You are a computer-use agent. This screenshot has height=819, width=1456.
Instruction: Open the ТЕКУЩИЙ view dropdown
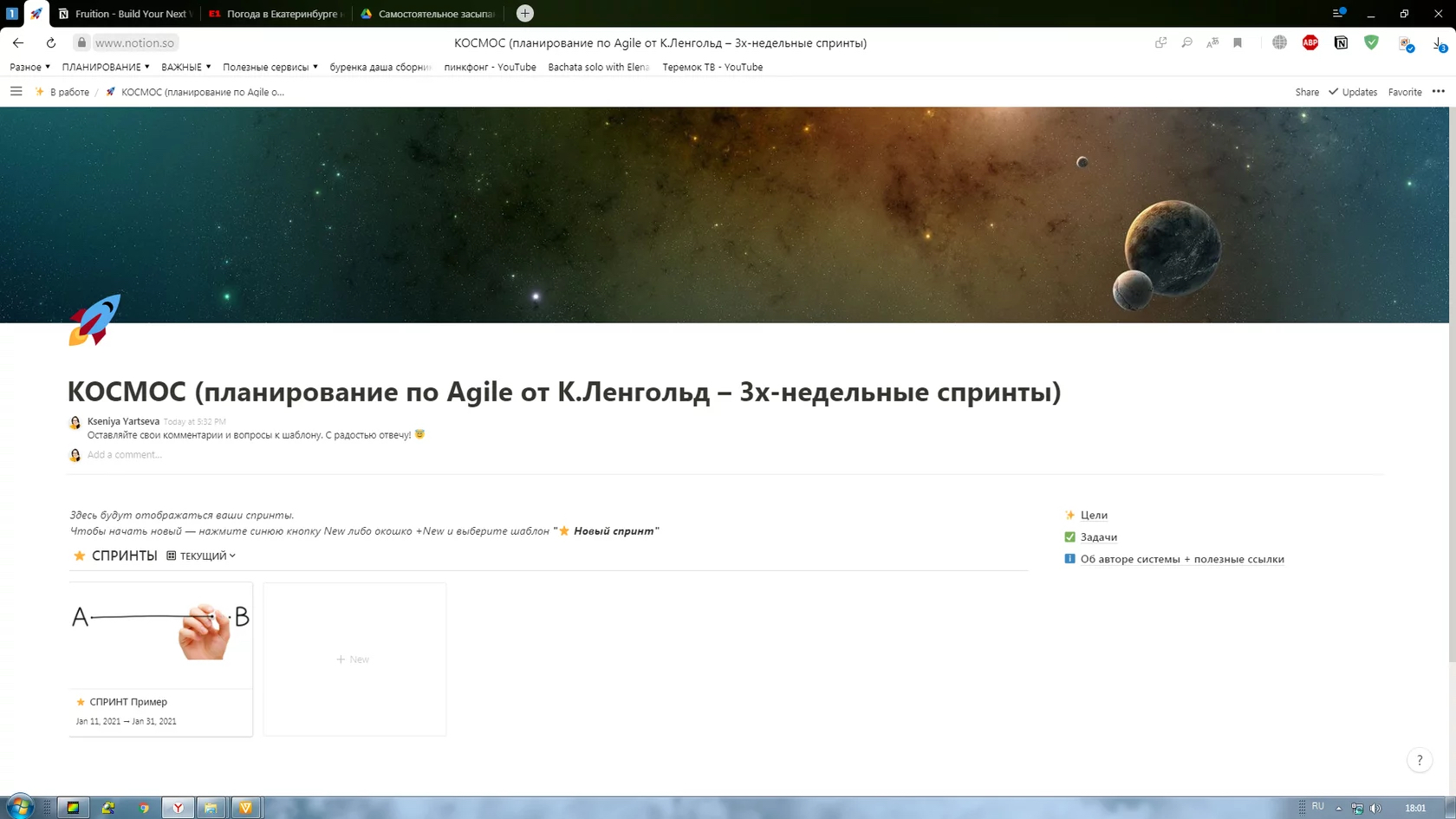point(202,556)
